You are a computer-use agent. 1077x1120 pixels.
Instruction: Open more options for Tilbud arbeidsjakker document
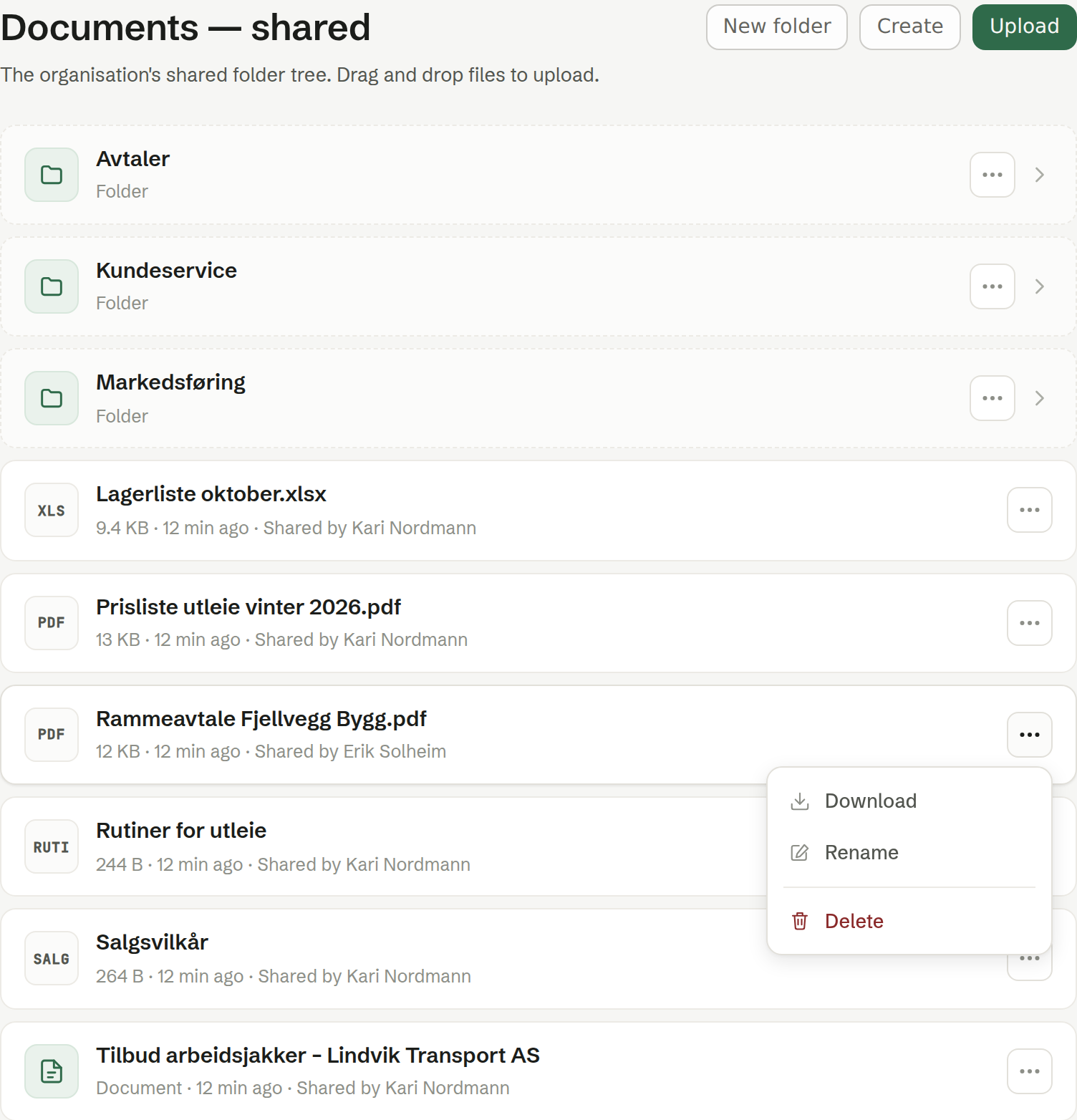point(1030,1071)
